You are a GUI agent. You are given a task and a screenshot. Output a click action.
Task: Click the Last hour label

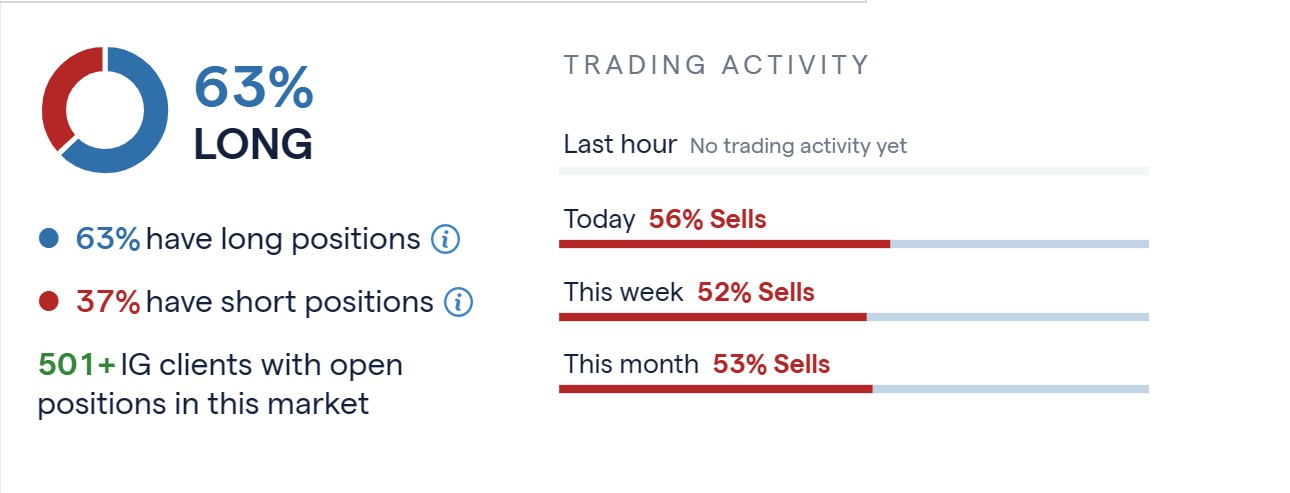[620, 144]
